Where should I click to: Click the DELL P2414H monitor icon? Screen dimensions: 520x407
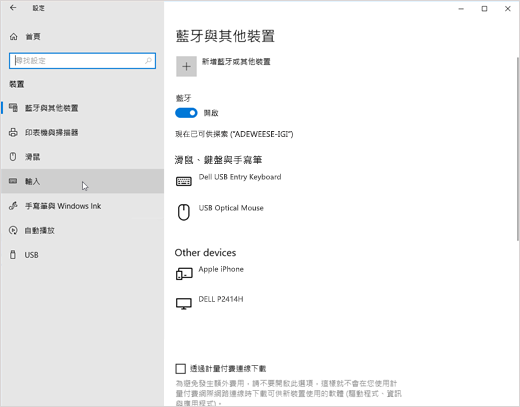pos(184,304)
